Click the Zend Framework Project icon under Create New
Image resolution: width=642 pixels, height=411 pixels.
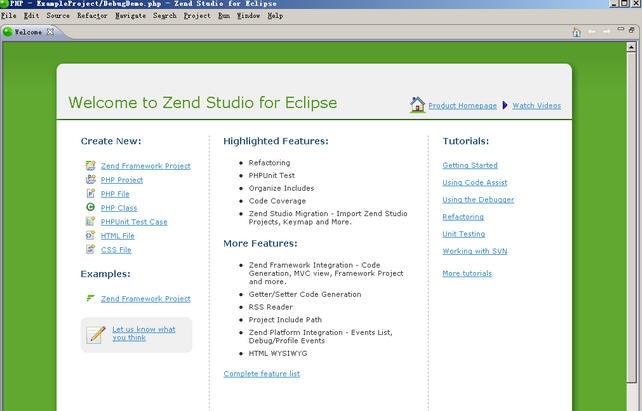(x=90, y=165)
